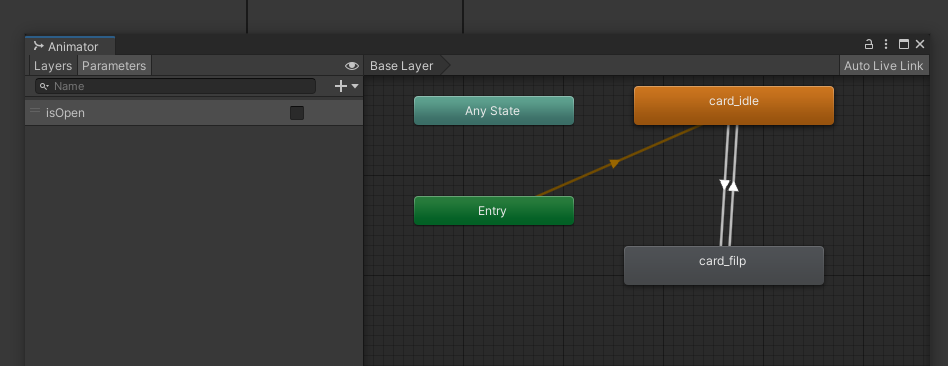Select the downward transition arrow to card_filp
The height and width of the screenshot is (366, 948).
(x=724, y=185)
